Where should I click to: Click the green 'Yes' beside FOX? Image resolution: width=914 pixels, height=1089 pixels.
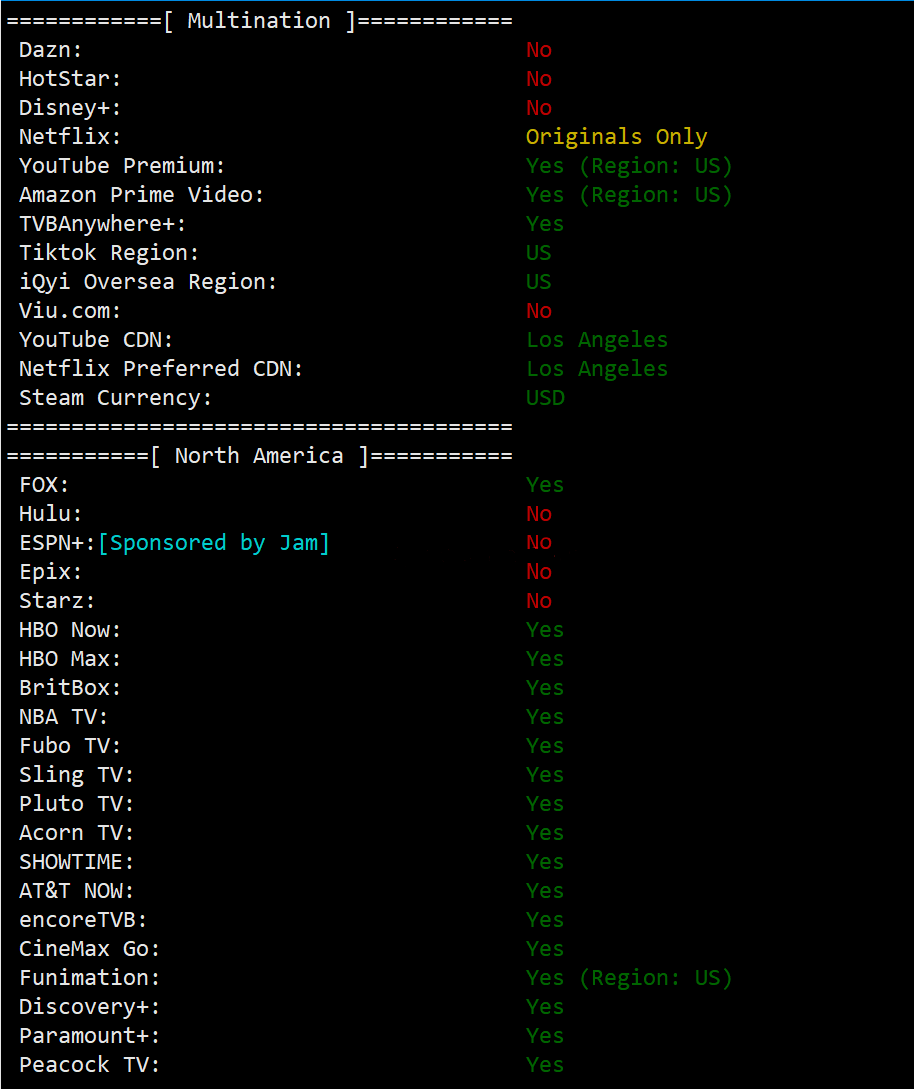545,485
